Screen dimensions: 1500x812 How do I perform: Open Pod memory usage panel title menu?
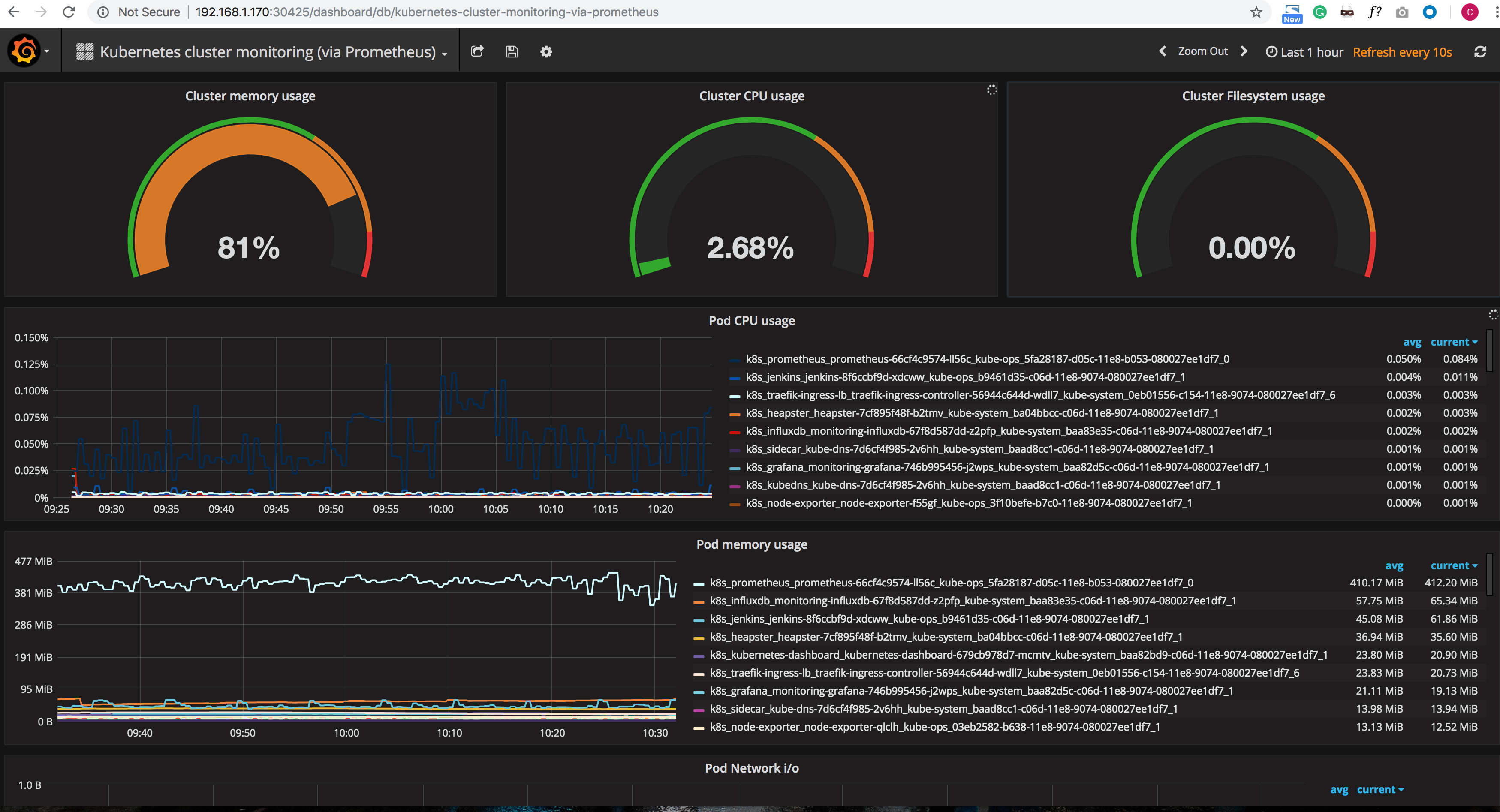click(x=752, y=544)
